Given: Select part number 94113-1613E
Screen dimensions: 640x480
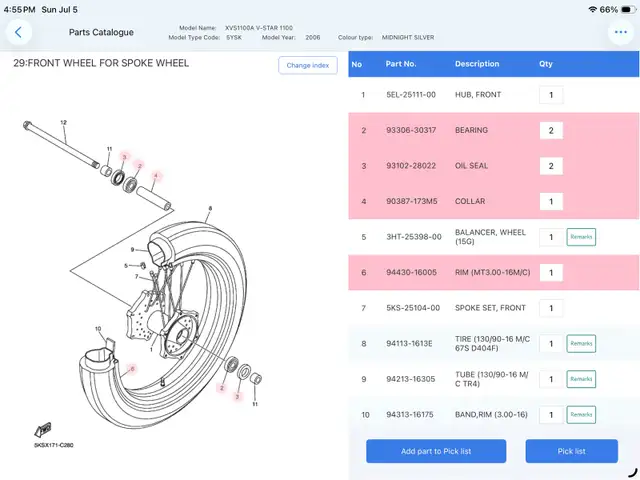Looking at the screenshot, I should (409, 343).
